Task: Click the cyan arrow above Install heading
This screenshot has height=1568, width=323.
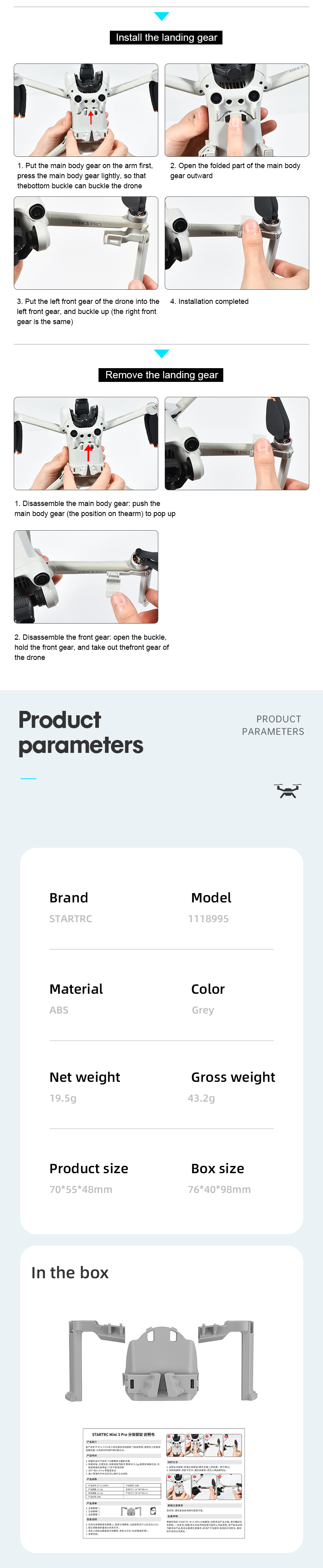Action: [161, 17]
